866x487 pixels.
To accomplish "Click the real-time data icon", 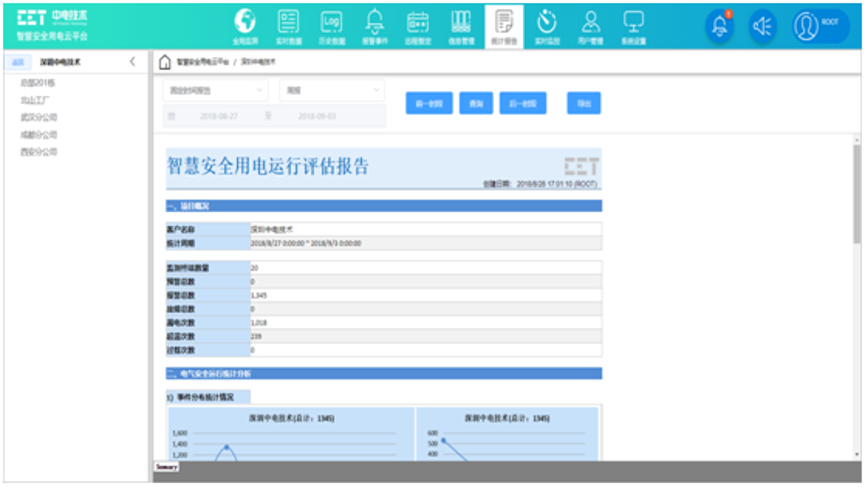I will pos(288,24).
